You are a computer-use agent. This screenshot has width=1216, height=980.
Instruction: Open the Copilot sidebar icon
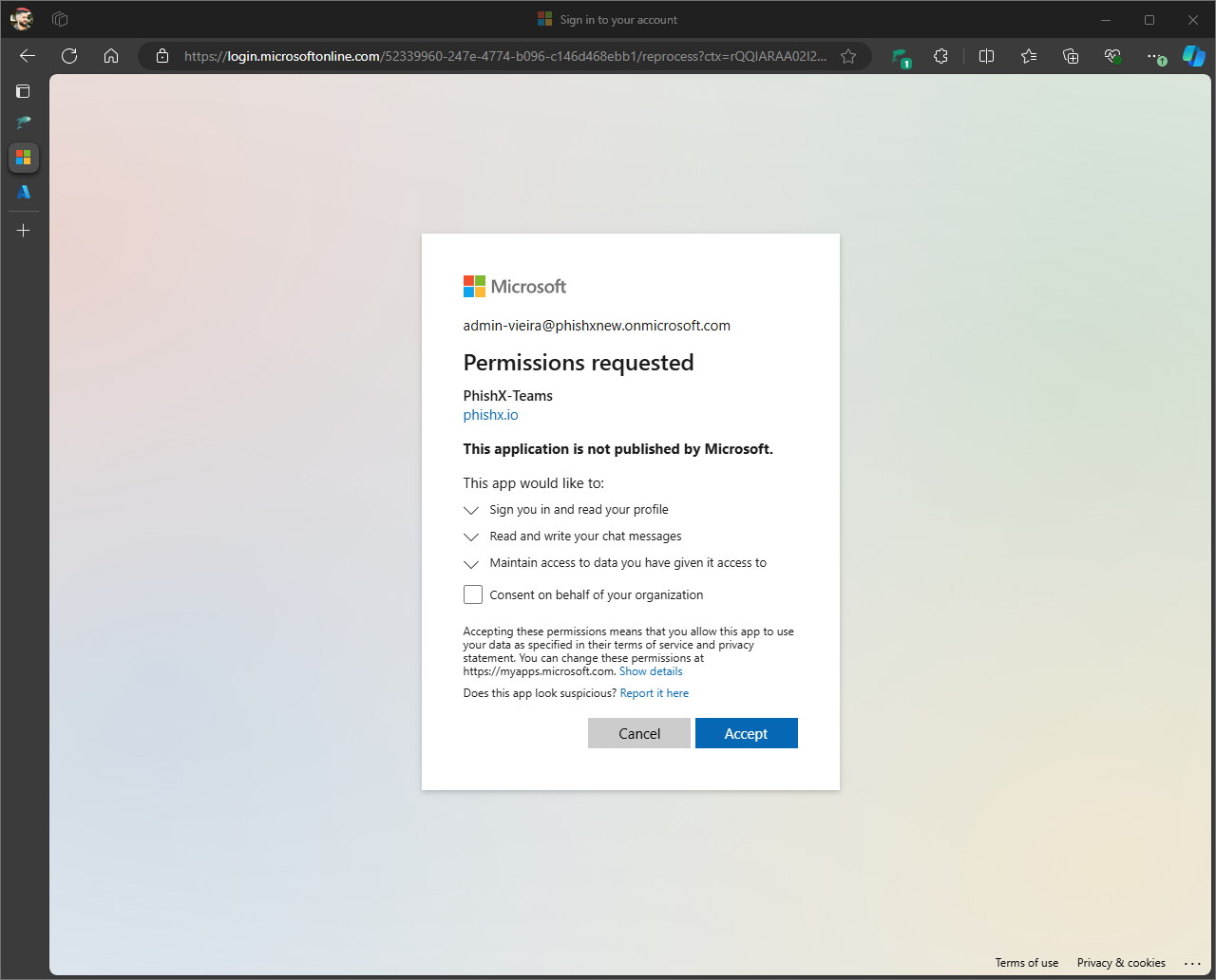(1194, 56)
